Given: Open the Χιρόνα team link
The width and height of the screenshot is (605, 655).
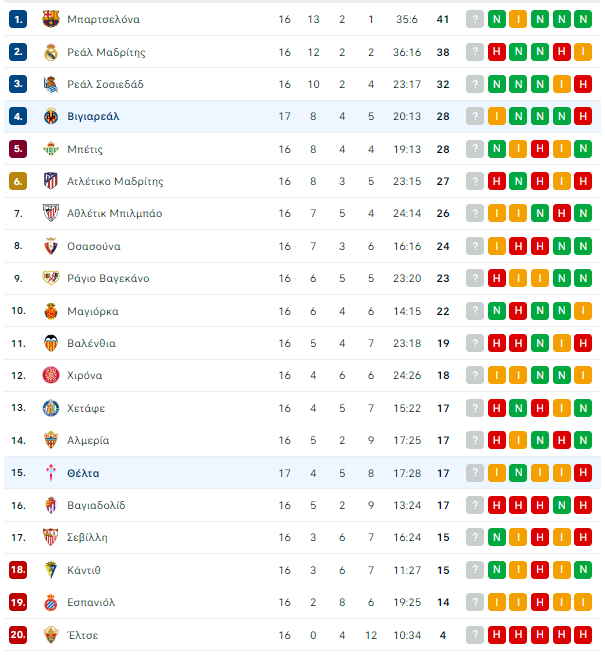Looking at the screenshot, I should [x=85, y=376].
